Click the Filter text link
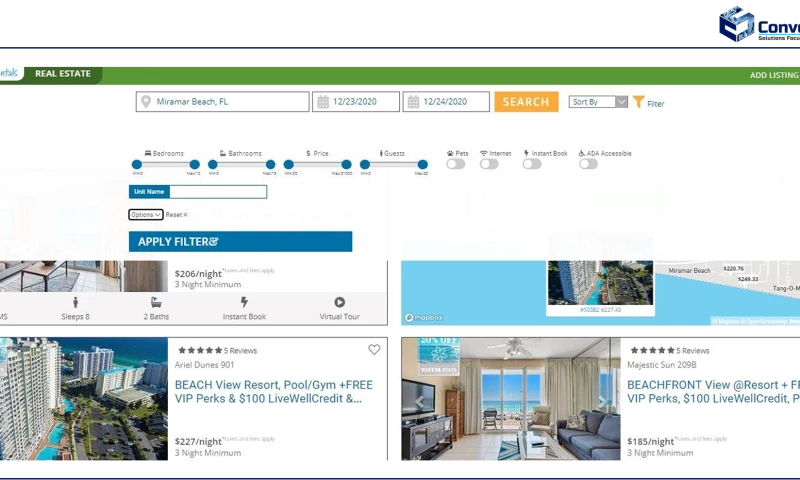Screen dimensions: 800x480 (656, 104)
